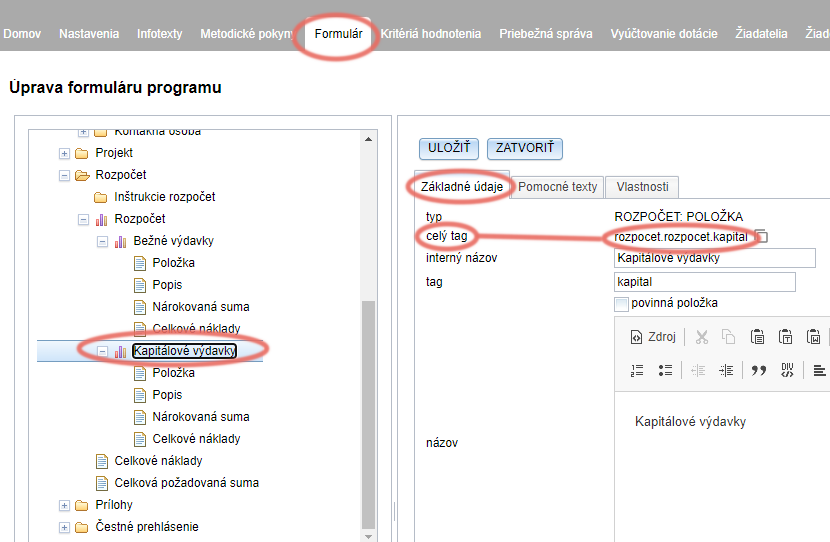This screenshot has height=542, width=830.
Task: Click the Prílohy folder icon
Action: click(x=82, y=505)
